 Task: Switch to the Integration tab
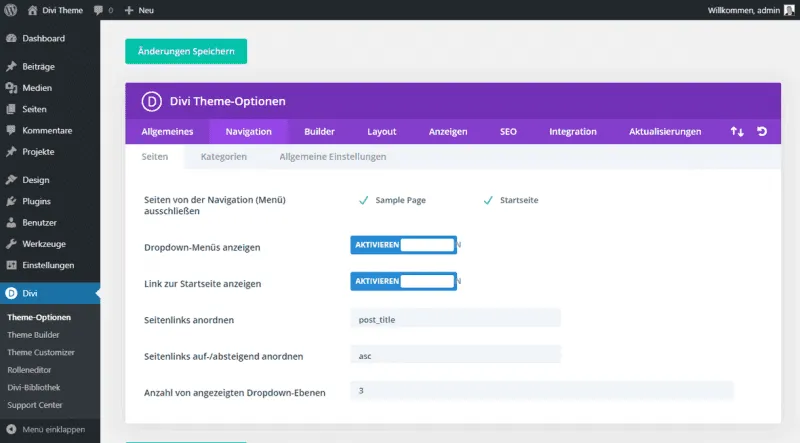point(573,132)
